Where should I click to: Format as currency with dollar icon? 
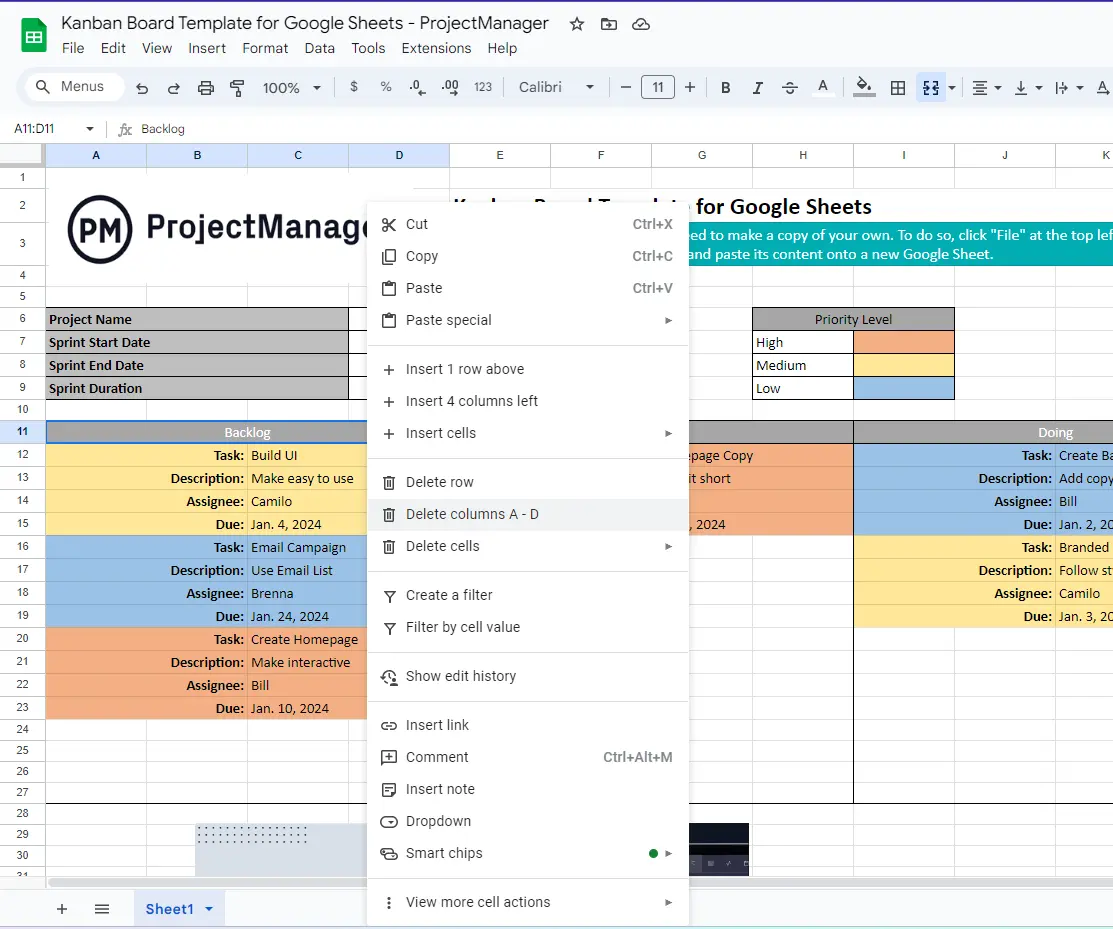[x=353, y=87]
